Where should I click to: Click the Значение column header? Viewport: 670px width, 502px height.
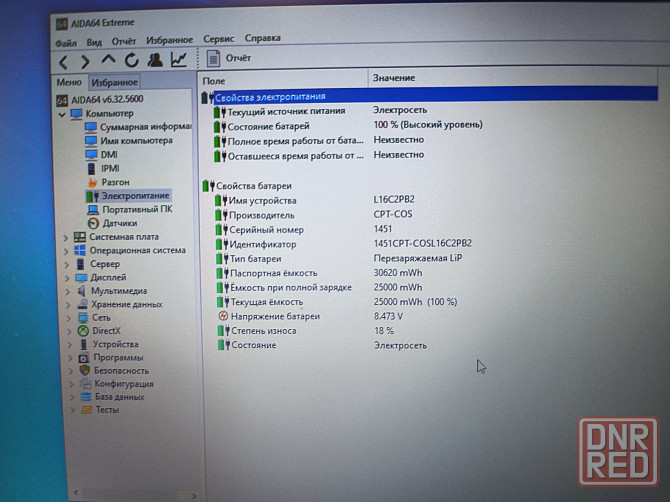pyautogui.click(x=513, y=78)
